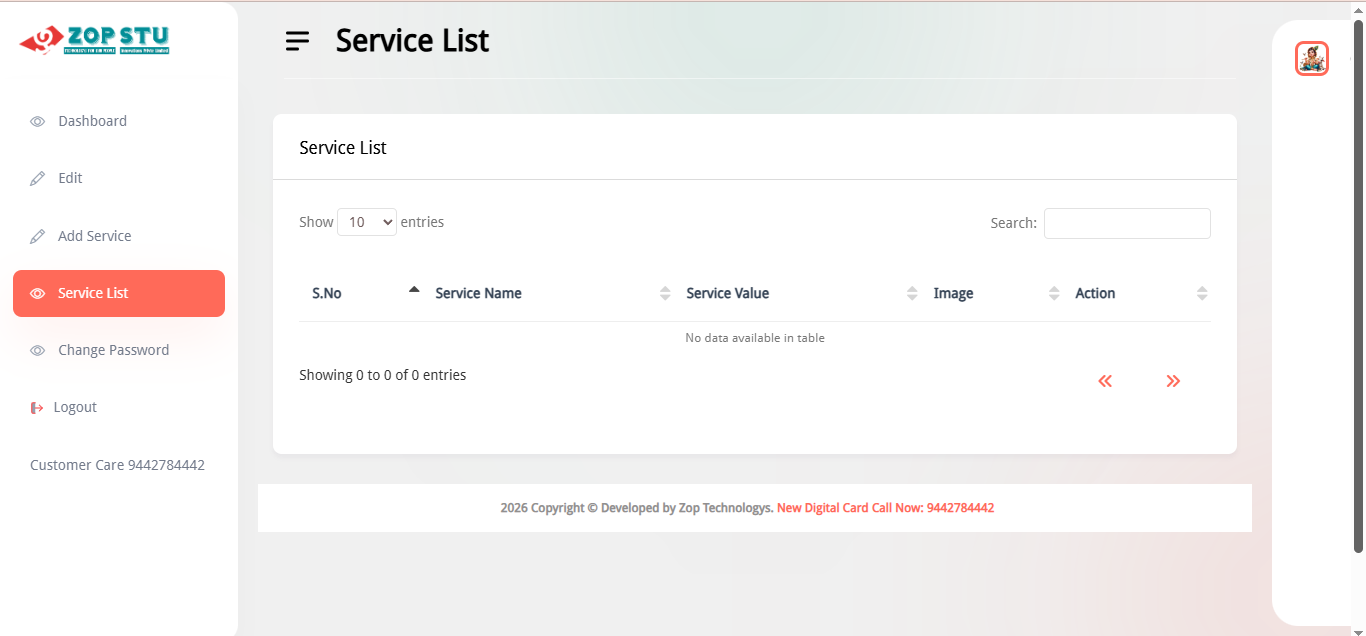Sort table by S.No column
This screenshot has height=636, width=1366.
click(x=327, y=293)
